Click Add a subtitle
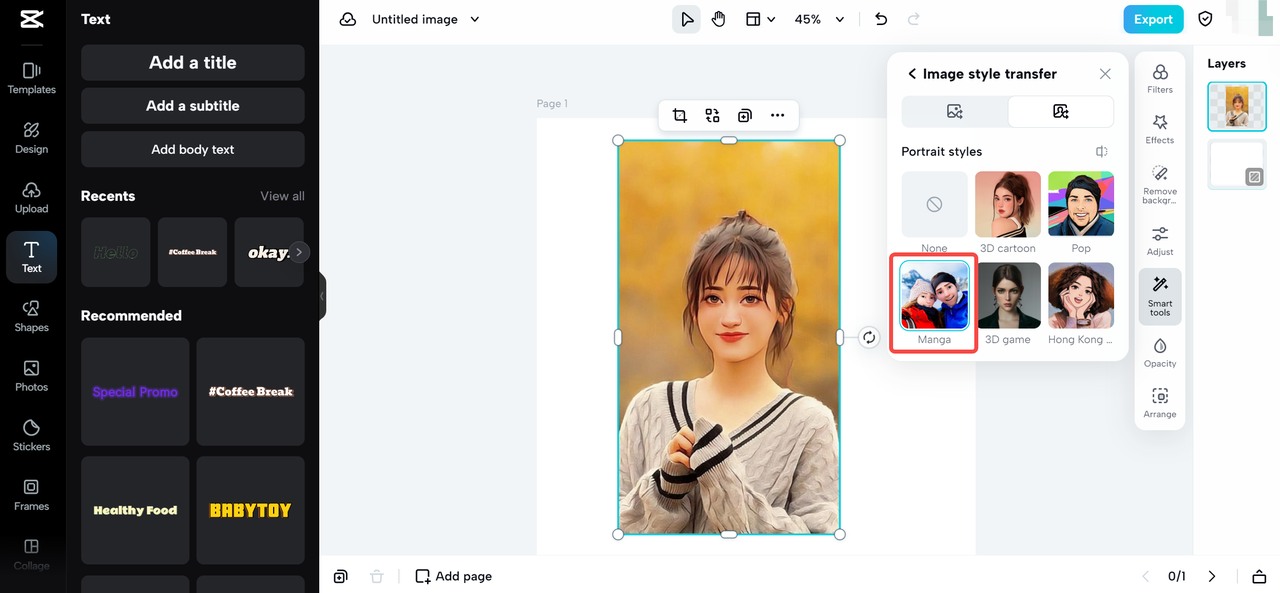1280x593 pixels. click(193, 106)
